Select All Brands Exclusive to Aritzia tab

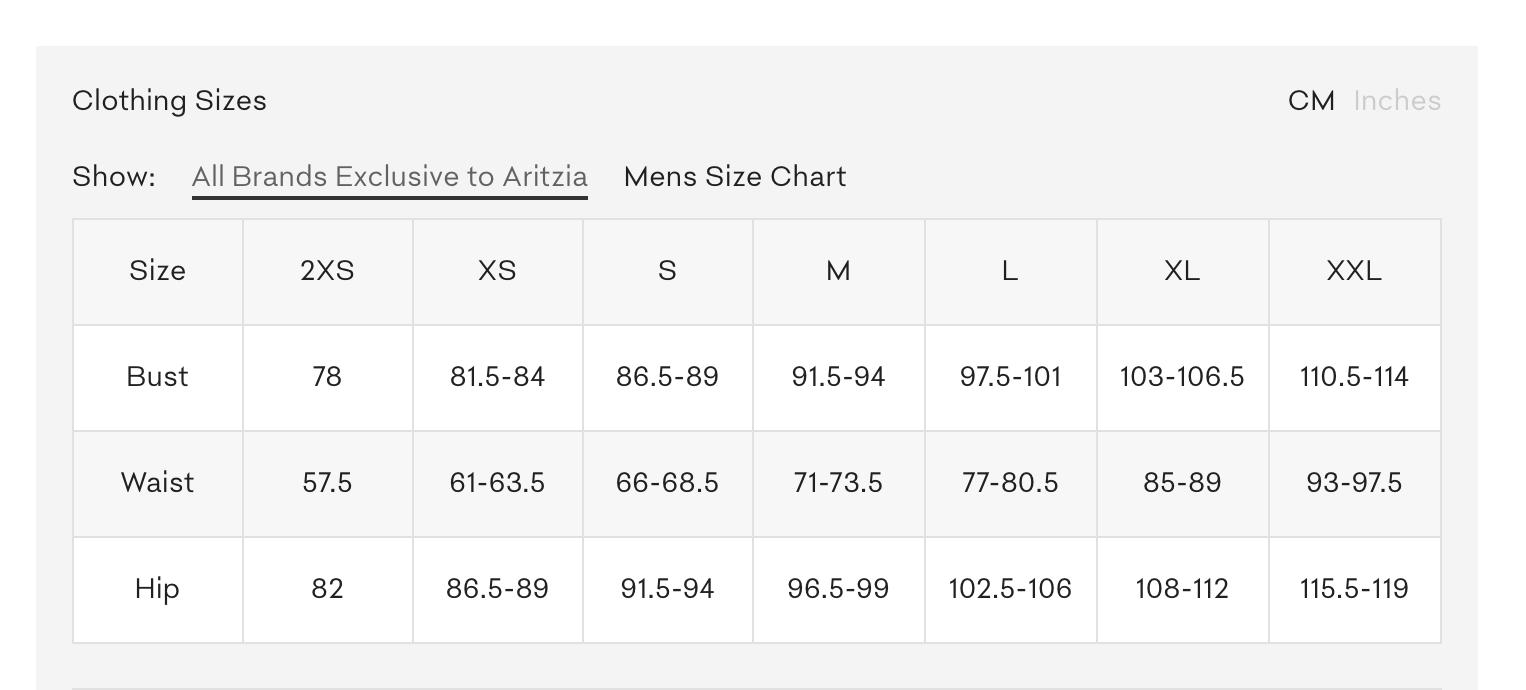[389, 177]
